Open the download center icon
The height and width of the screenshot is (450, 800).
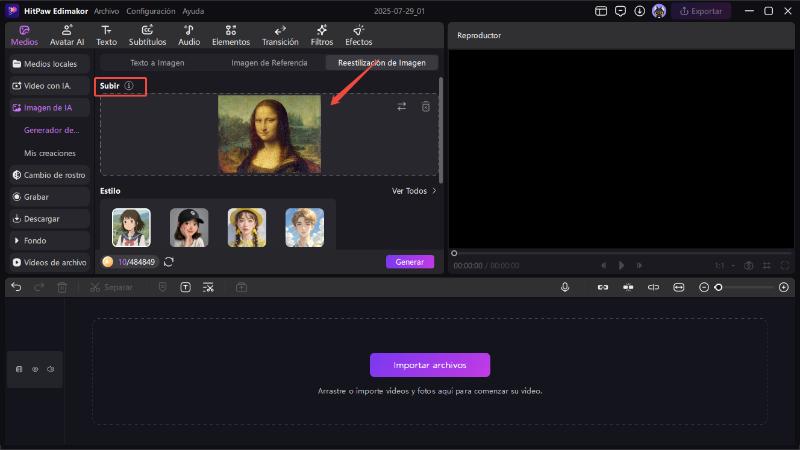pos(639,11)
